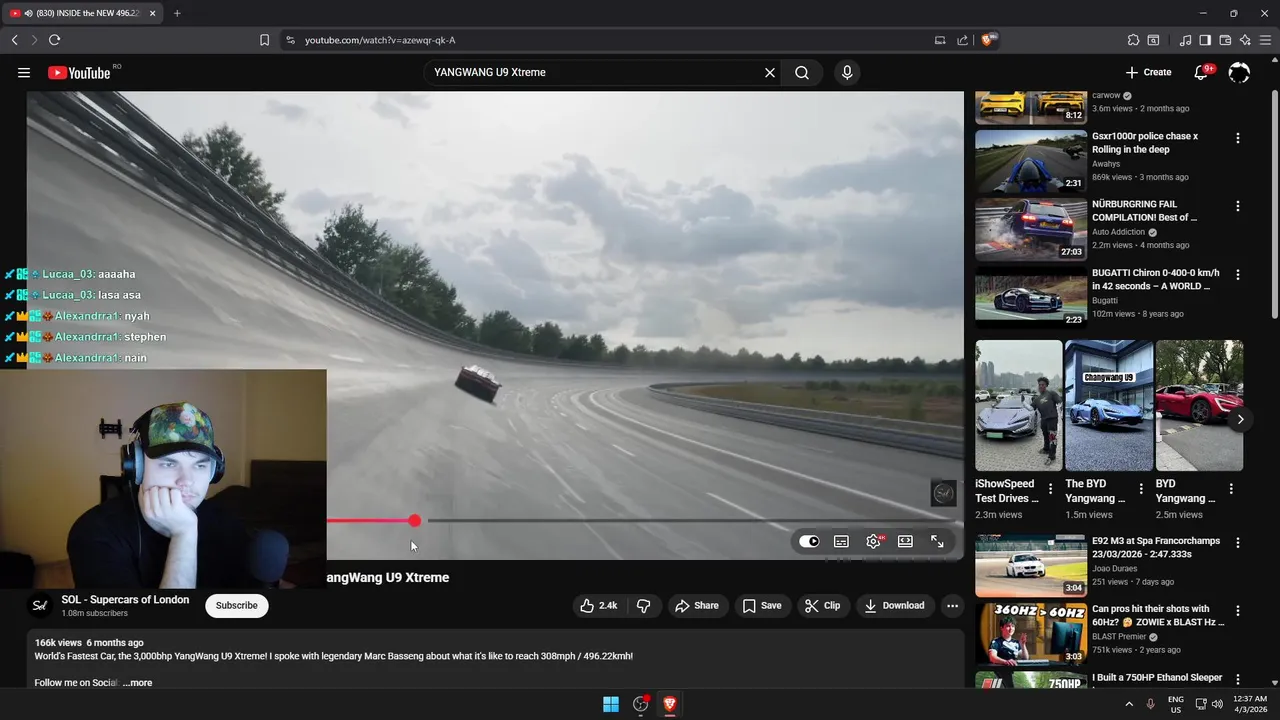
Task: Open options for The BYD Yangwang short
Action: [x=1141, y=489]
